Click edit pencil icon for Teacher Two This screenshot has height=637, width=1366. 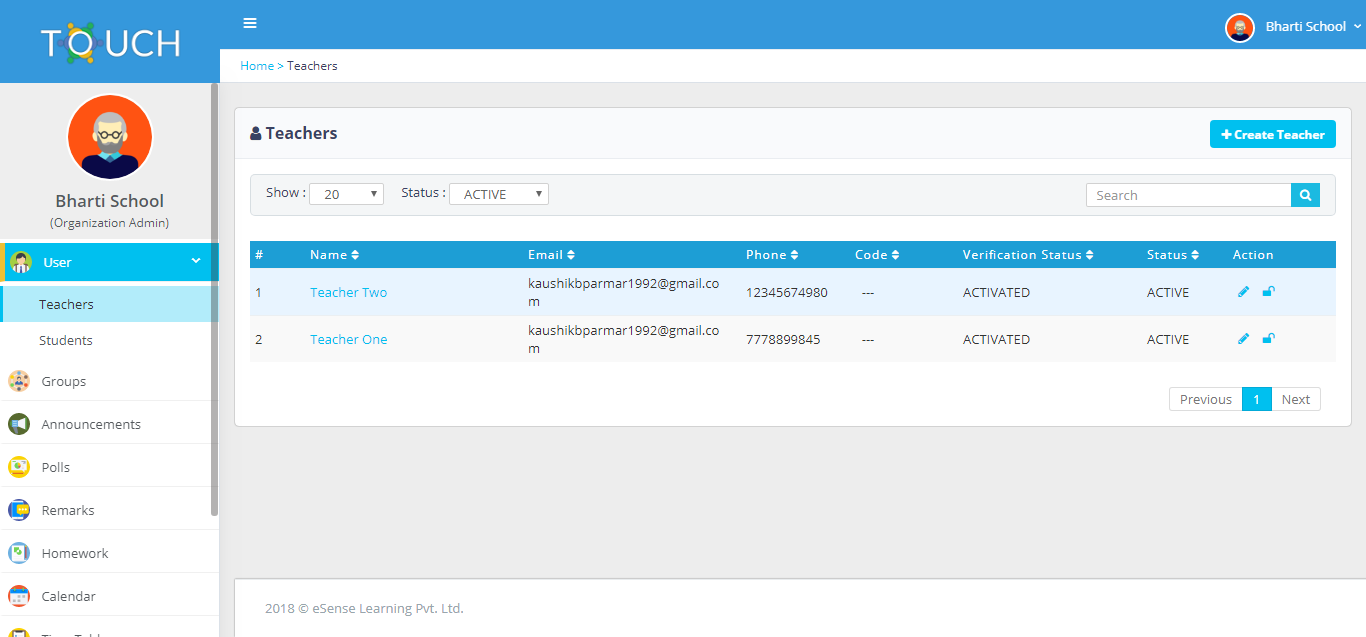(1243, 292)
